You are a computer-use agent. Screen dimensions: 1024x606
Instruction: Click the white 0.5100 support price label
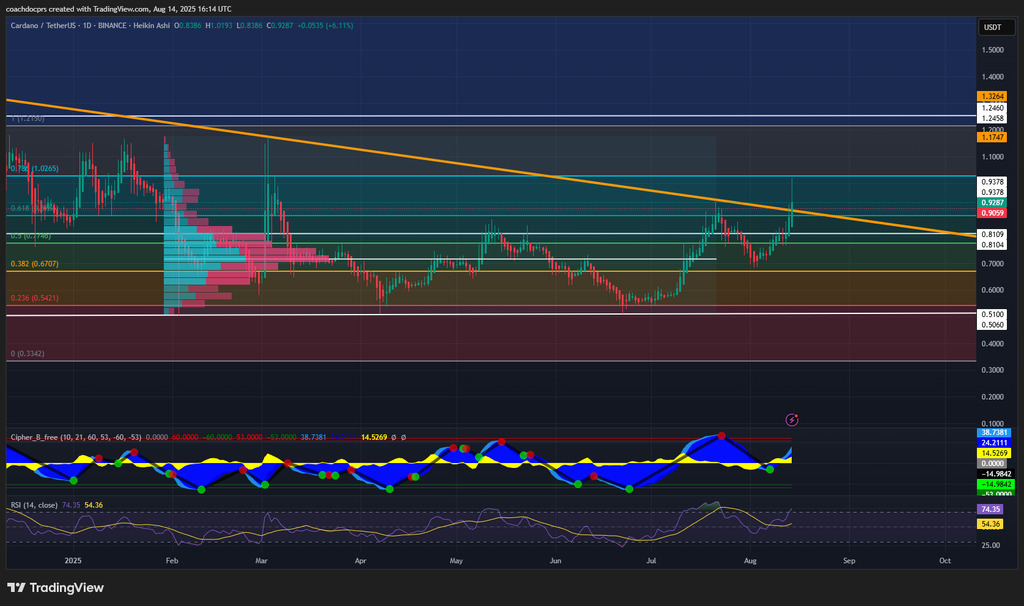[993, 313]
